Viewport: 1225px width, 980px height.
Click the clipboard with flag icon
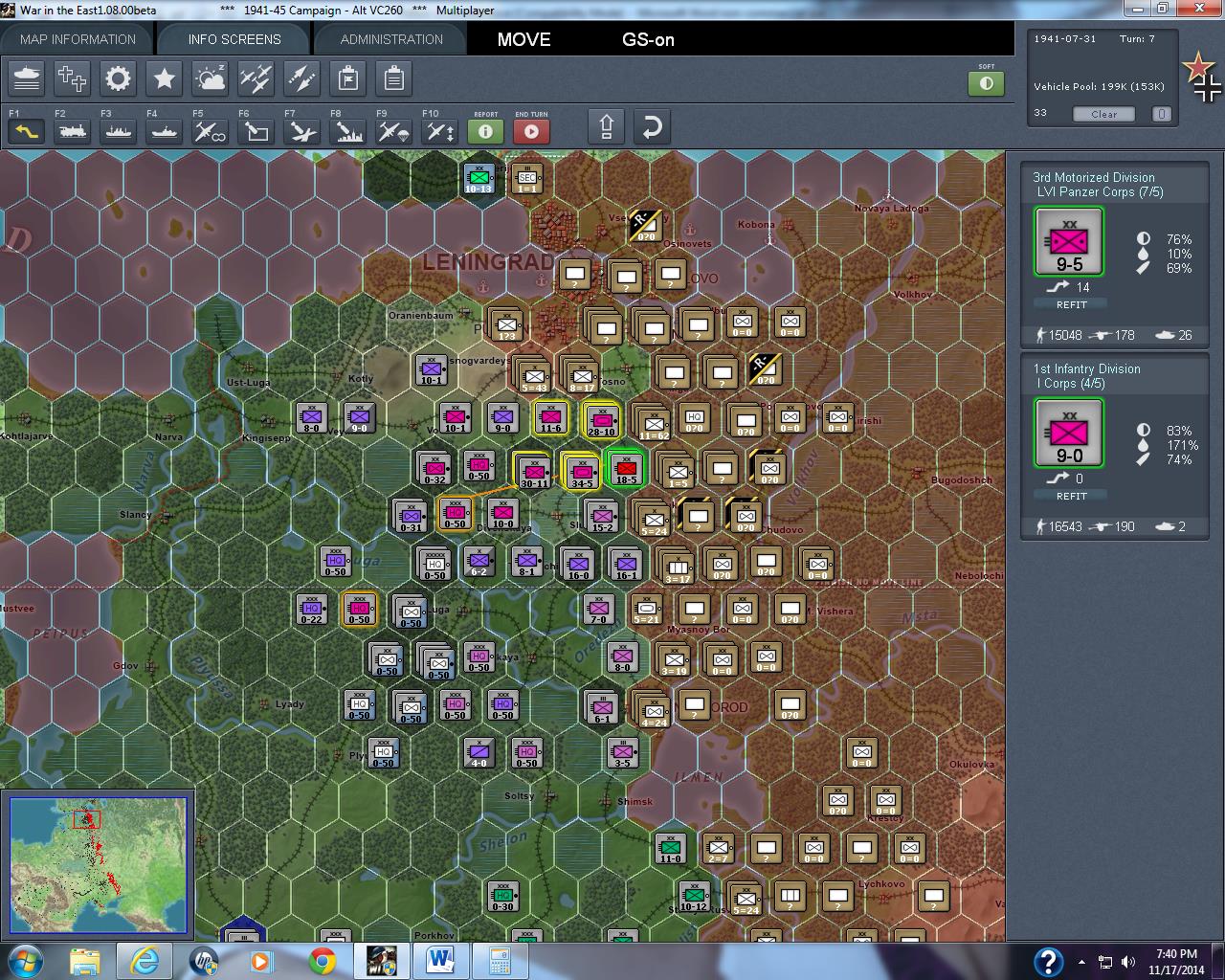348,78
